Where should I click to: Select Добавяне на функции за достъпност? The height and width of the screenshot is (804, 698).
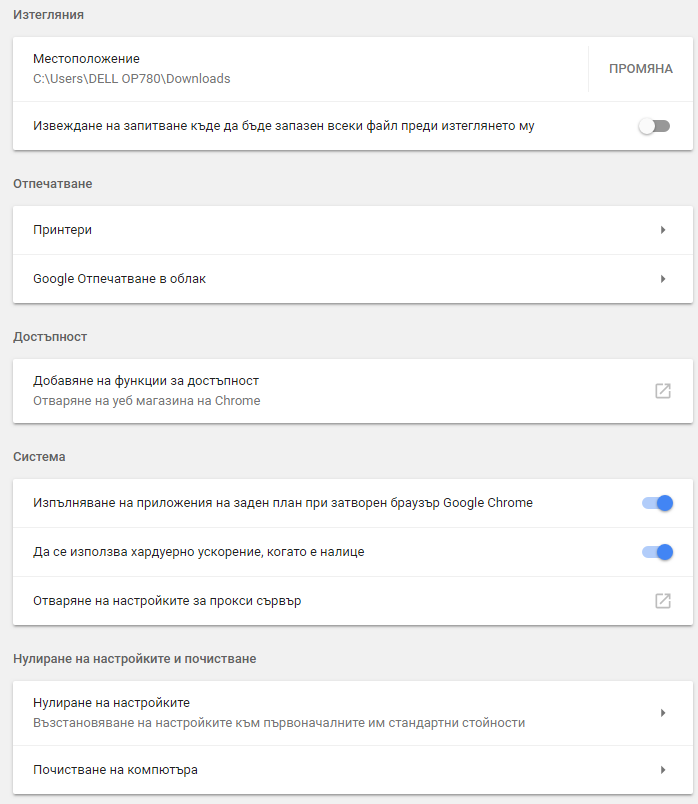pyautogui.click(x=146, y=381)
